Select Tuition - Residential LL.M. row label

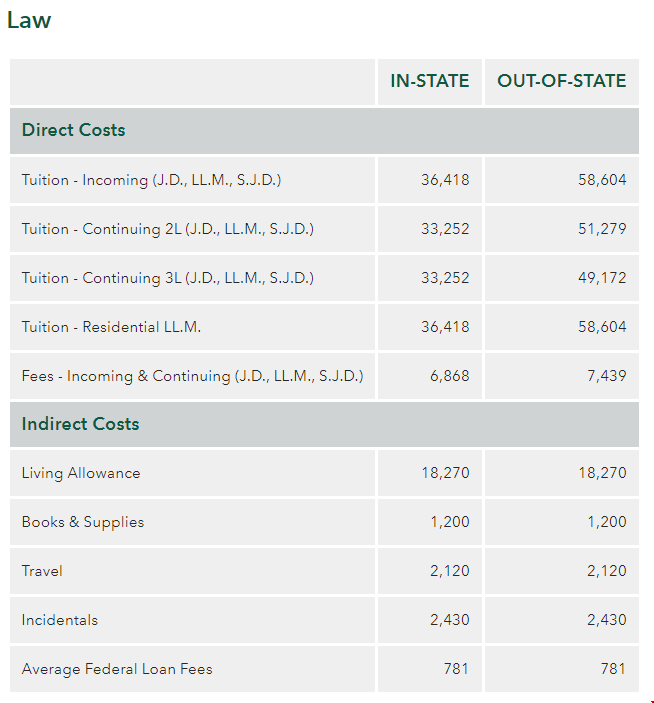click(x=111, y=327)
